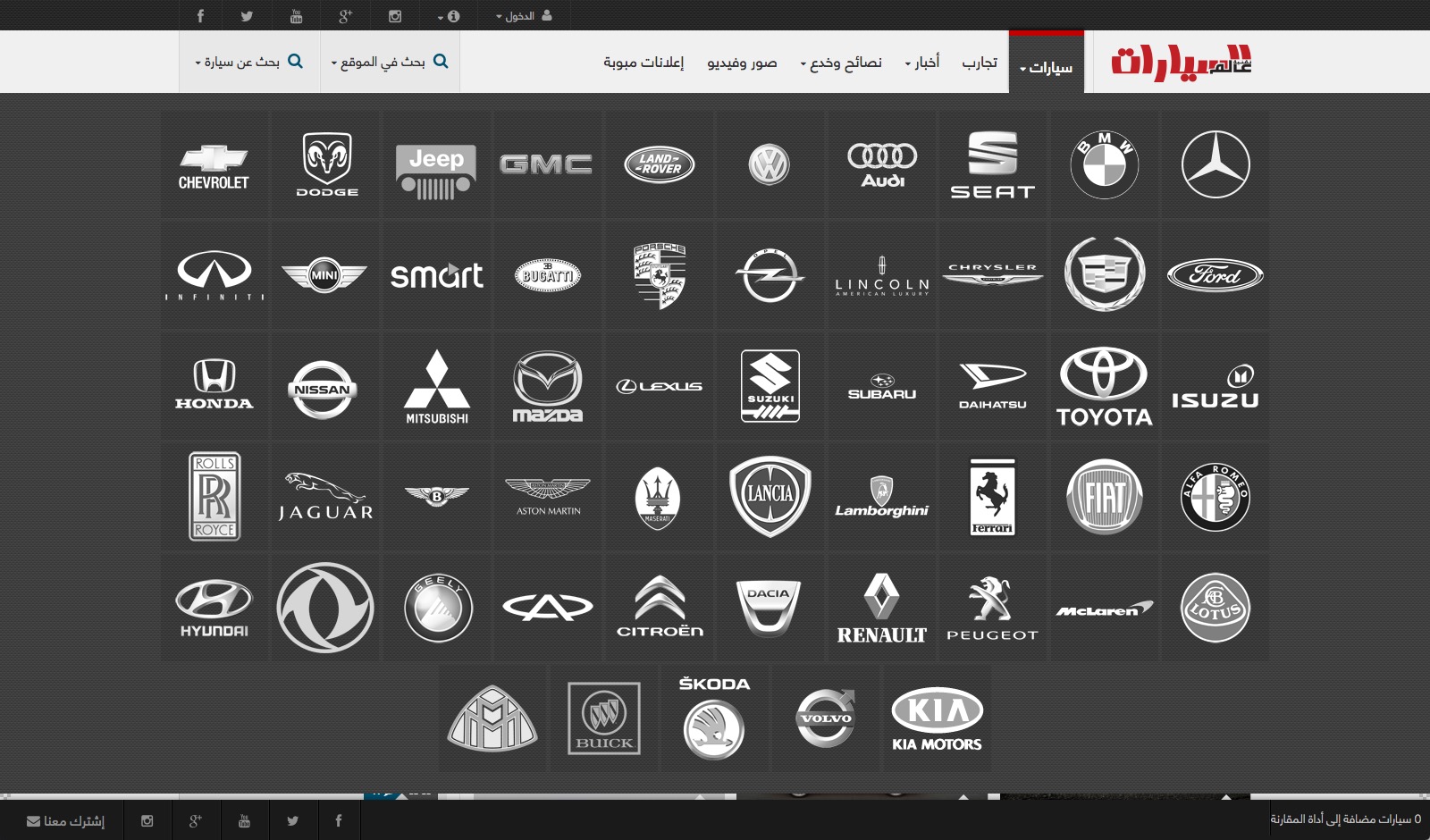
Task: Click the إعلانات مبوبة classifieds link
Action: [x=643, y=62]
